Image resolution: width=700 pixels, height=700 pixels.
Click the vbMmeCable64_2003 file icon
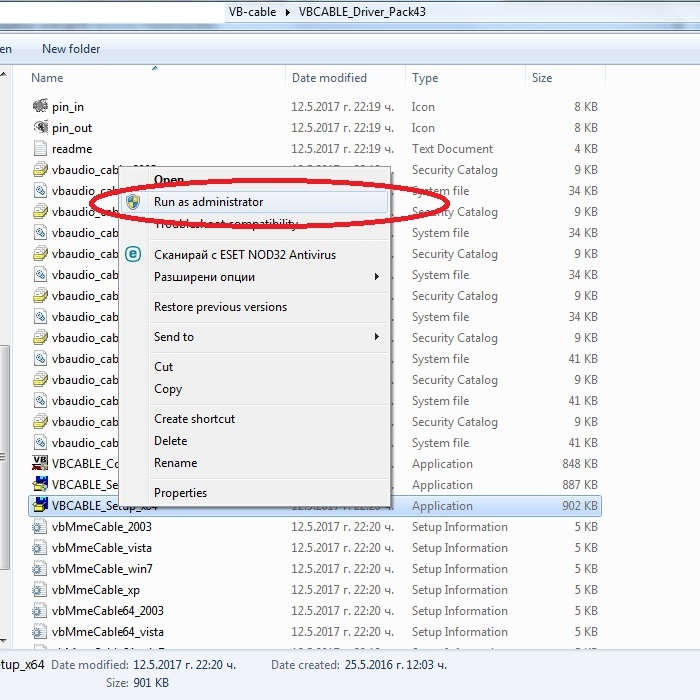pos(39,610)
